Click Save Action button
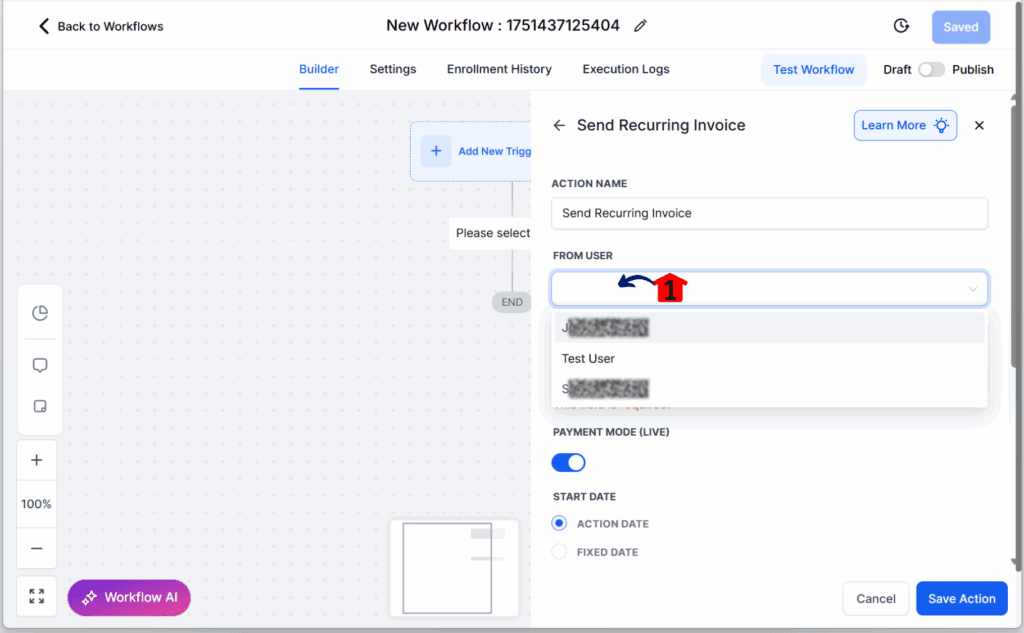This screenshot has height=633, width=1024. [x=962, y=598]
